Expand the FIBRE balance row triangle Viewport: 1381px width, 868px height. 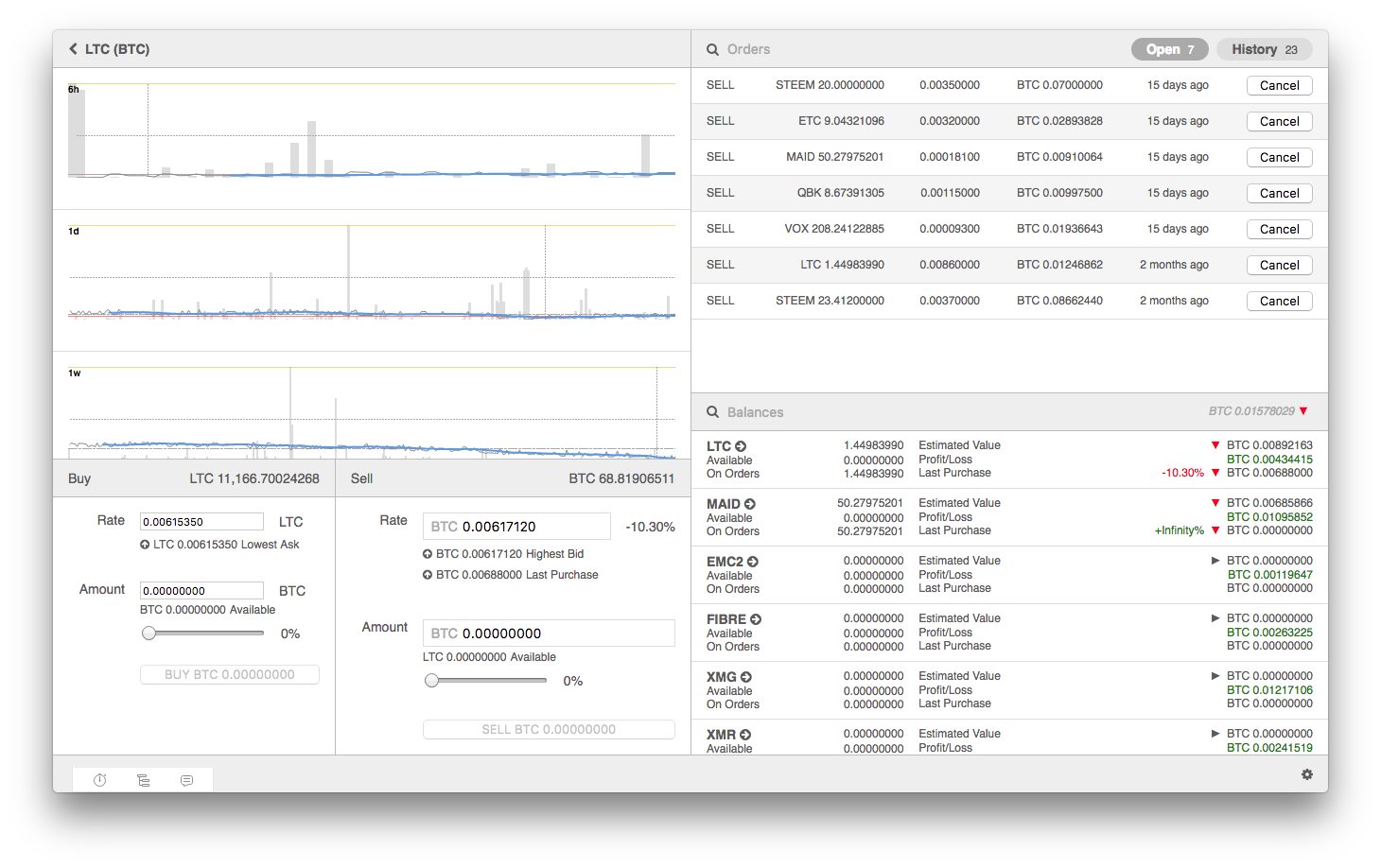click(1215, 618)
